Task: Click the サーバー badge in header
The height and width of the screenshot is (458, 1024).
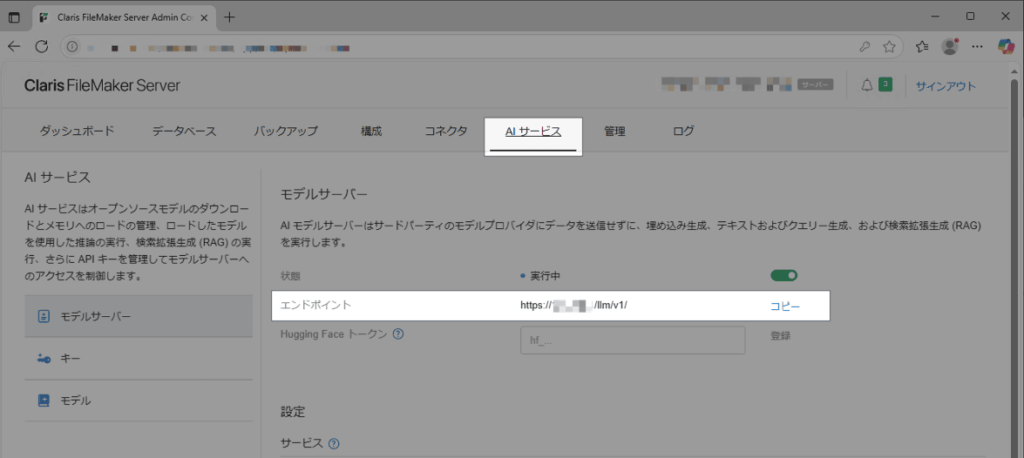Action: coord(814,85)
